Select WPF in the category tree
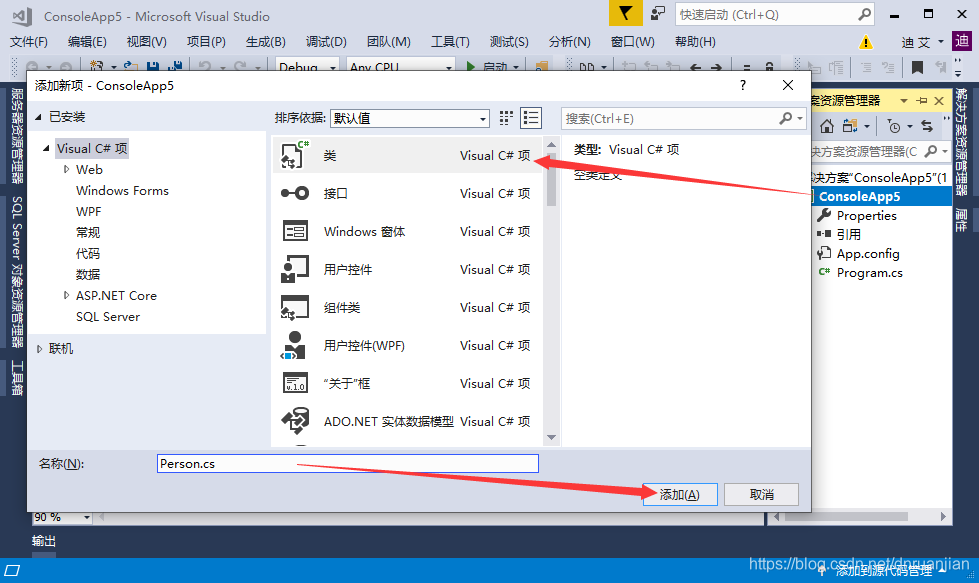Viewport: 979px width, 583px height. point(89,212)
